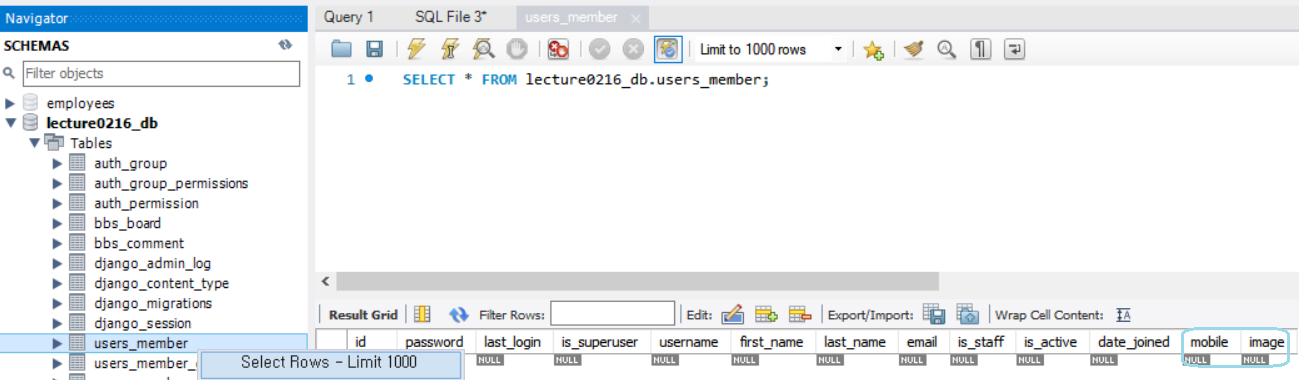Click the editor scrollbar left arrow
Image resolution: width=1299 pixels, height=380 pixels.
pos(326,282)
